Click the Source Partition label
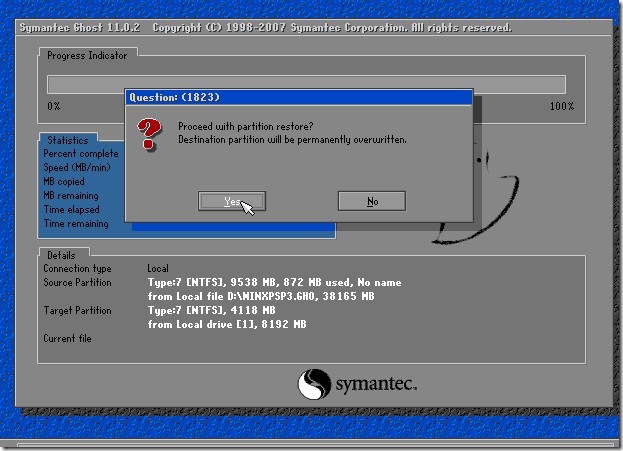This screenshot has height=451, width=623. point(77,283)
